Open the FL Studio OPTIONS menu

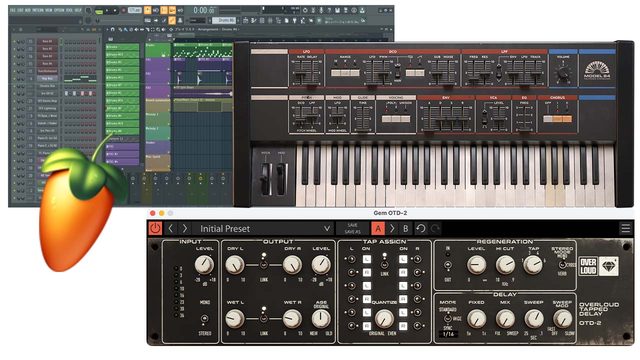pyautogui.click(x=60, y=10)
